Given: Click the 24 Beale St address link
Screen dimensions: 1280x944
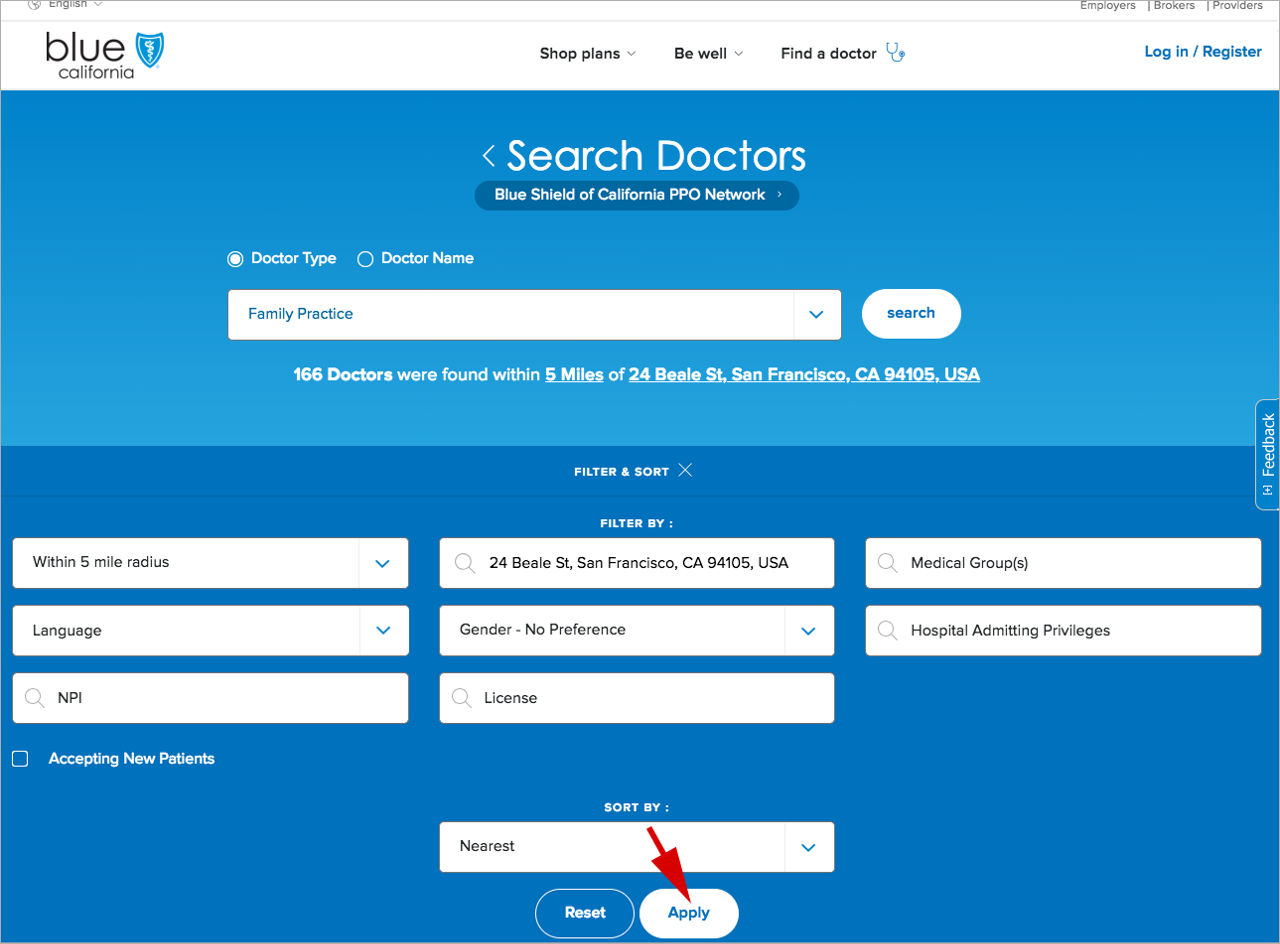Looking at the screenshot, I should [804, 374].
